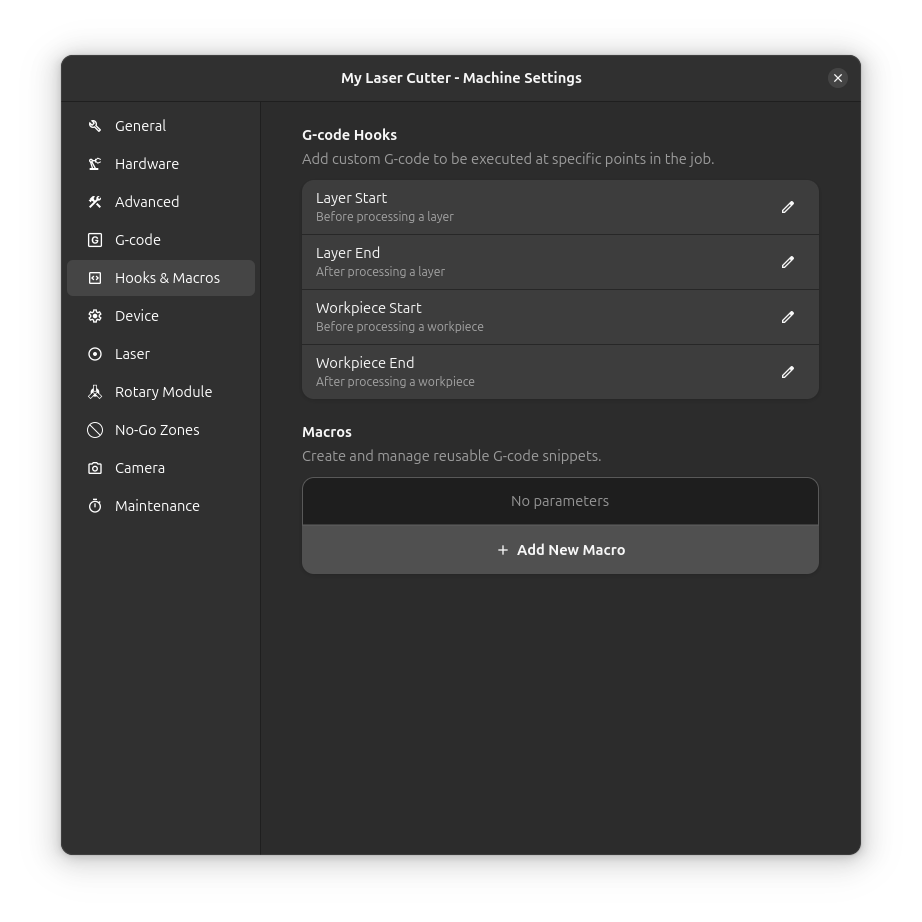Switch to the G-code section
The width and height of the screenshot is (922, 922).
coord(138,240)
